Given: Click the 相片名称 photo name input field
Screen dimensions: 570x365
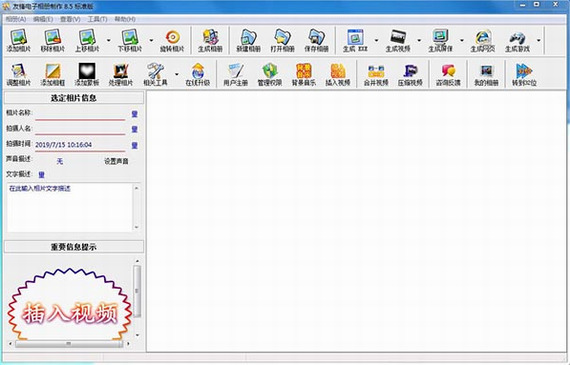Looking at the screenshot, I should (x=80, y=113).
